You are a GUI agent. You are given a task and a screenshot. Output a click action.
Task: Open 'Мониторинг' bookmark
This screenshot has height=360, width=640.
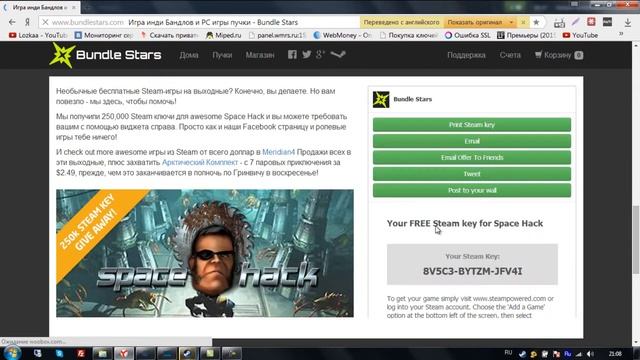point(104,35)
